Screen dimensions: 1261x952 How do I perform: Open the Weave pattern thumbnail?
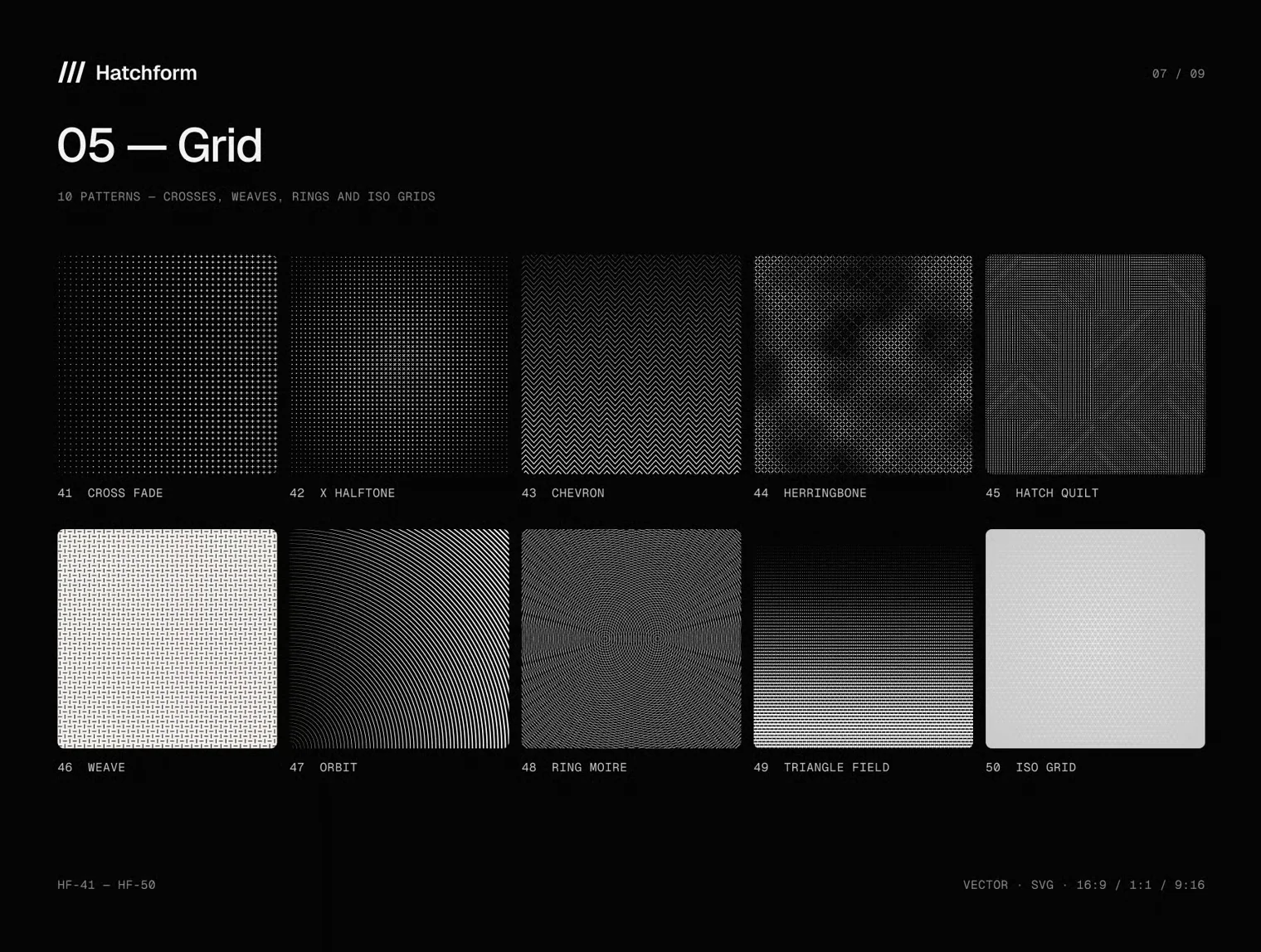pos(168,639)
